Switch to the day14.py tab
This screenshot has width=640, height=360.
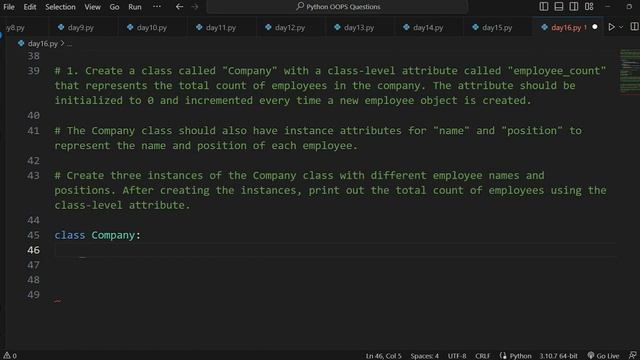tap(427, 27)
